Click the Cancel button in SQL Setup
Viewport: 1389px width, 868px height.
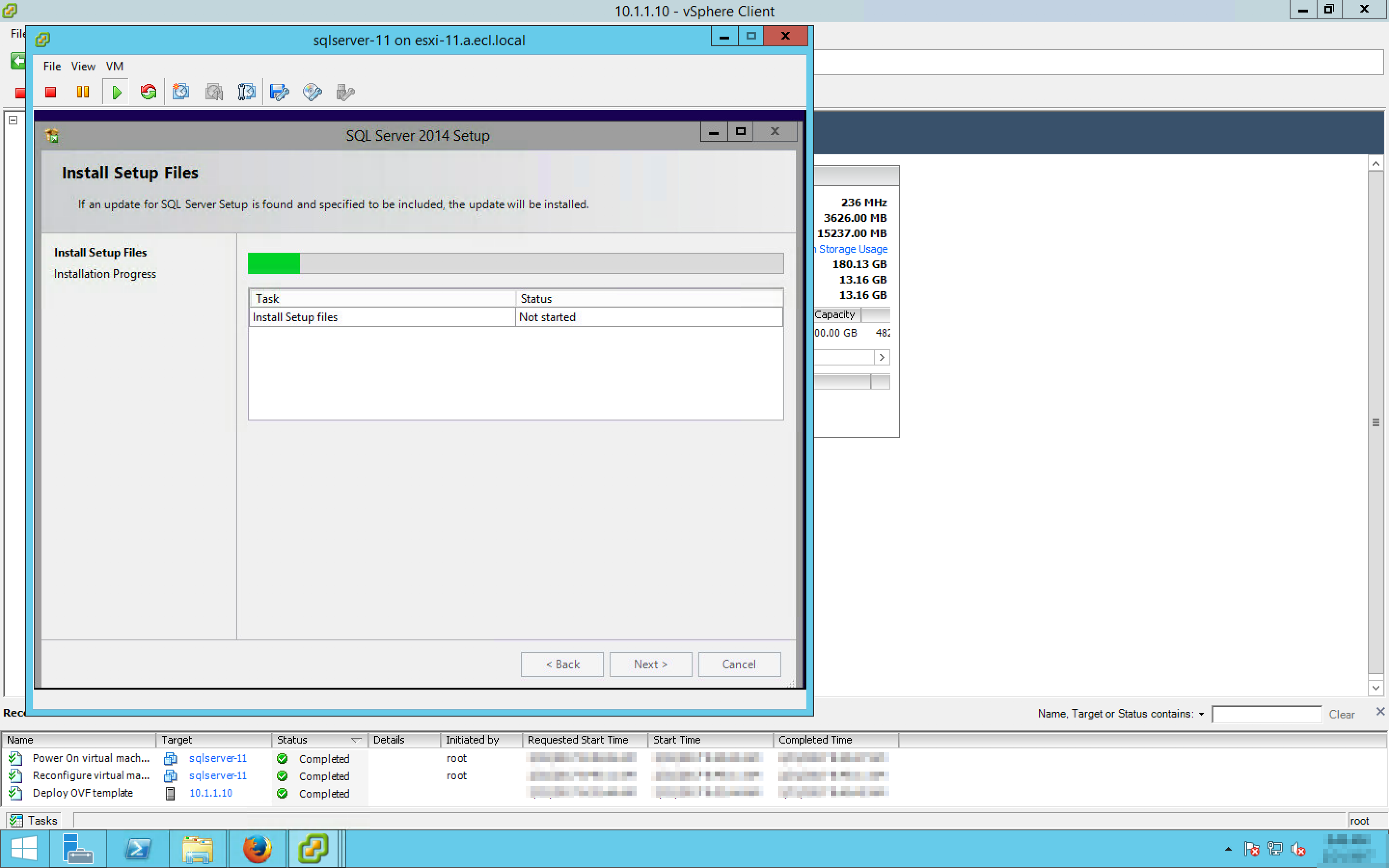tap(739, 664)
